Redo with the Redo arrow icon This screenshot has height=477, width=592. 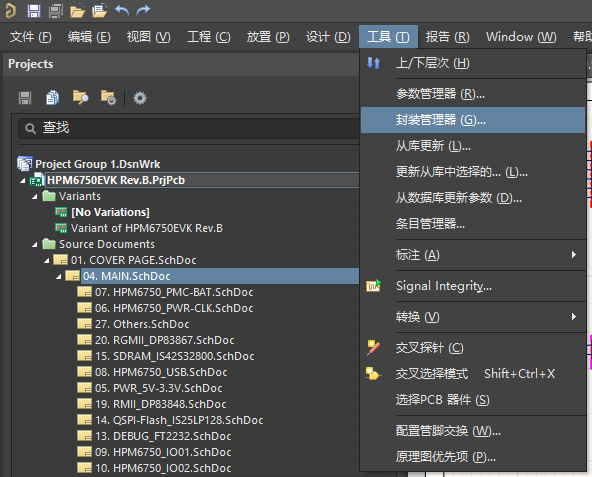click(143, 10)
